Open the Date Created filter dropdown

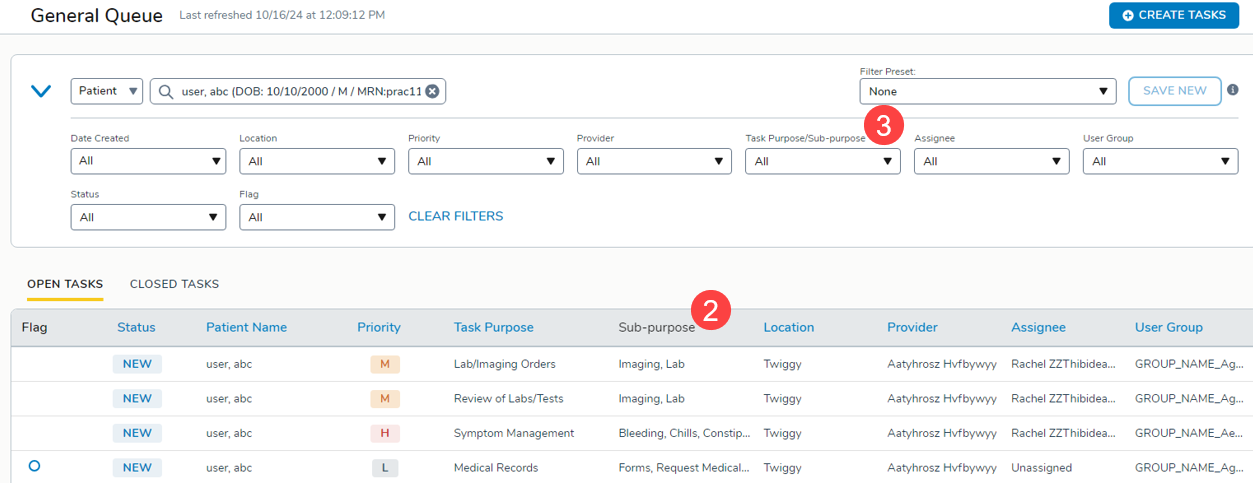click(x=148, y=161)
